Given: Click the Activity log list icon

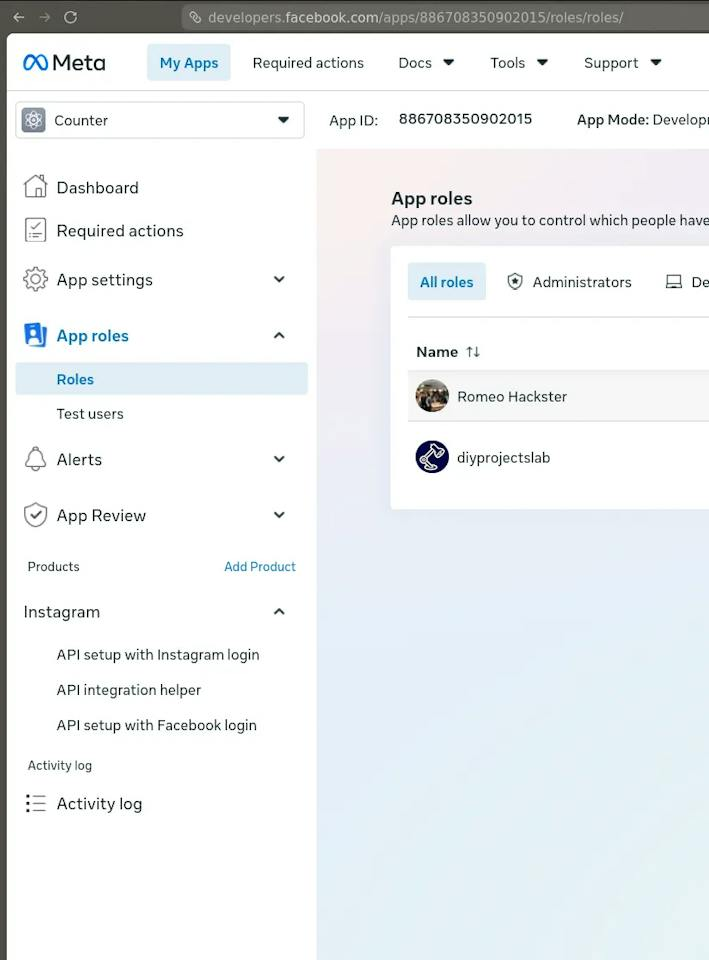Looking at the screenshot, I should pos(36,803).
